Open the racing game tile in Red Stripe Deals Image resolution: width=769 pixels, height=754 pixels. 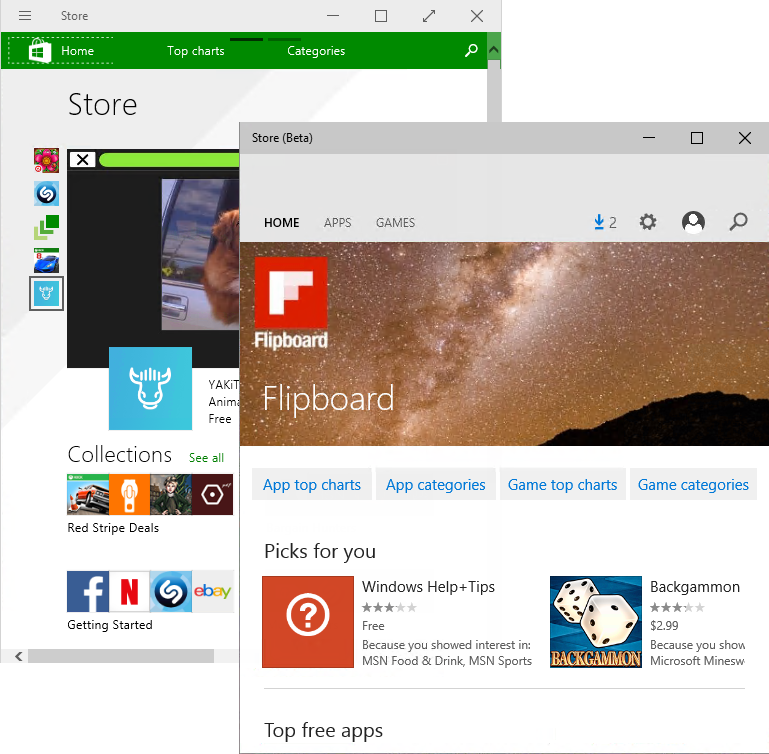pos(88,494)
